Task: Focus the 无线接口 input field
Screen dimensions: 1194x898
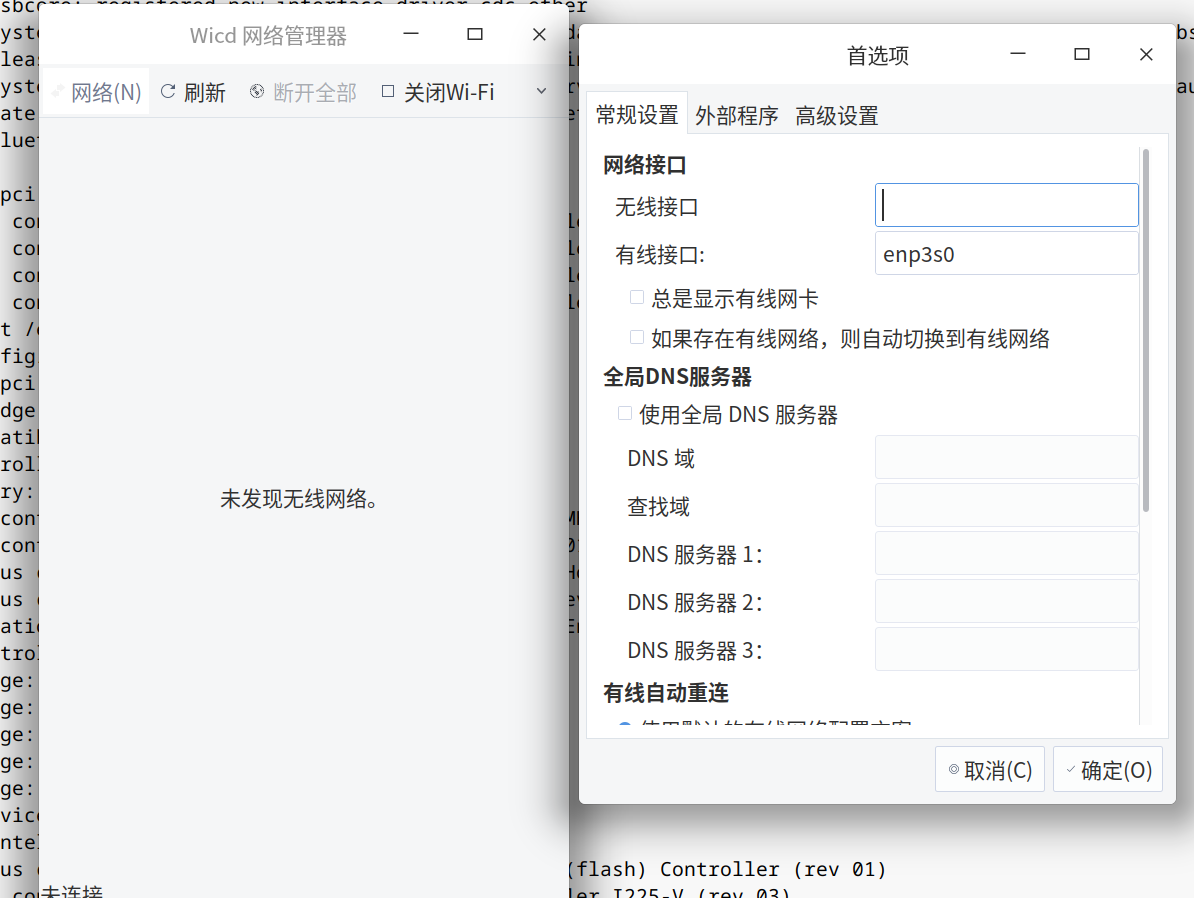Action: point(1007,205)
